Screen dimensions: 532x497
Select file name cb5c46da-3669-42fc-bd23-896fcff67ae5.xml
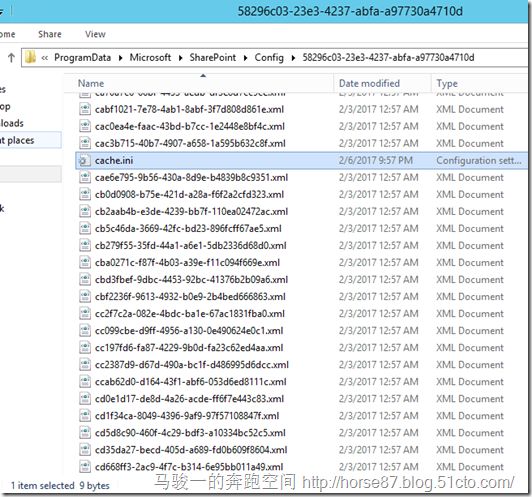(188, 228)
